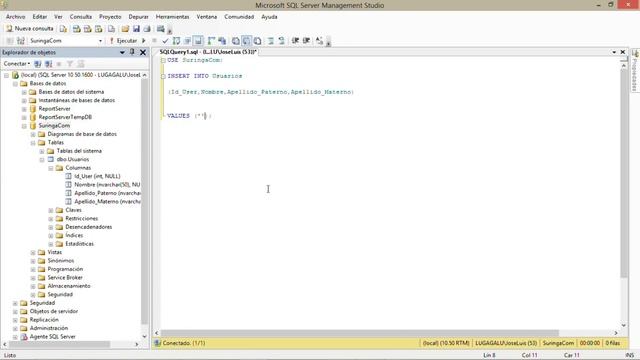Click the disconnect icon in Object Explorer

point(49,64)
